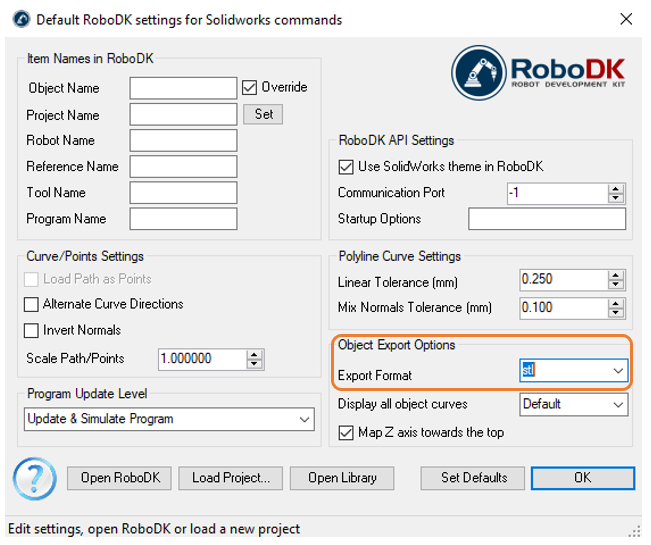The height and width of the screenshot is (545, 651).
Task: Click the Set button beside Project Name
Action: point(264,114)
